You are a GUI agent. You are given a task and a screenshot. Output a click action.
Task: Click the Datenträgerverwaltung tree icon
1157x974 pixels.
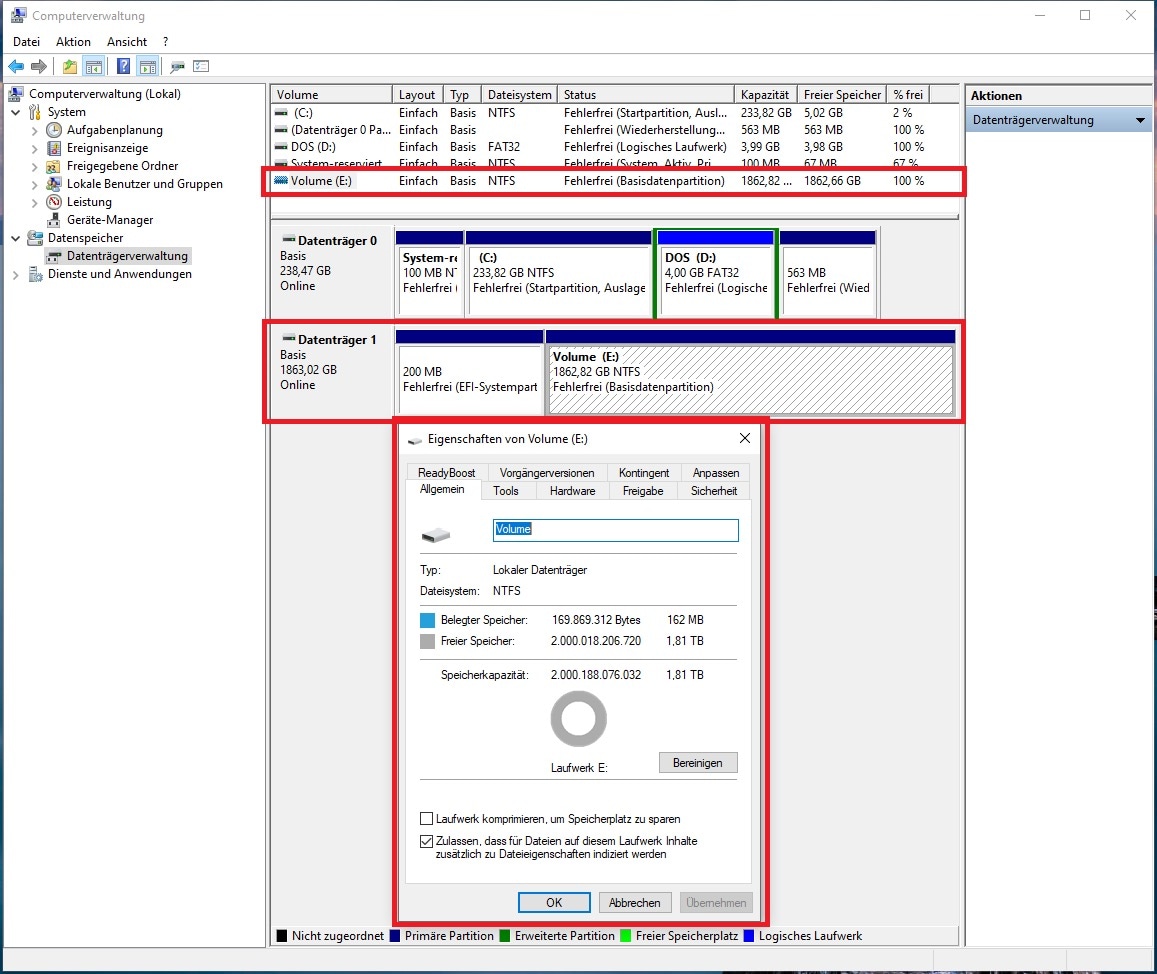54,256
